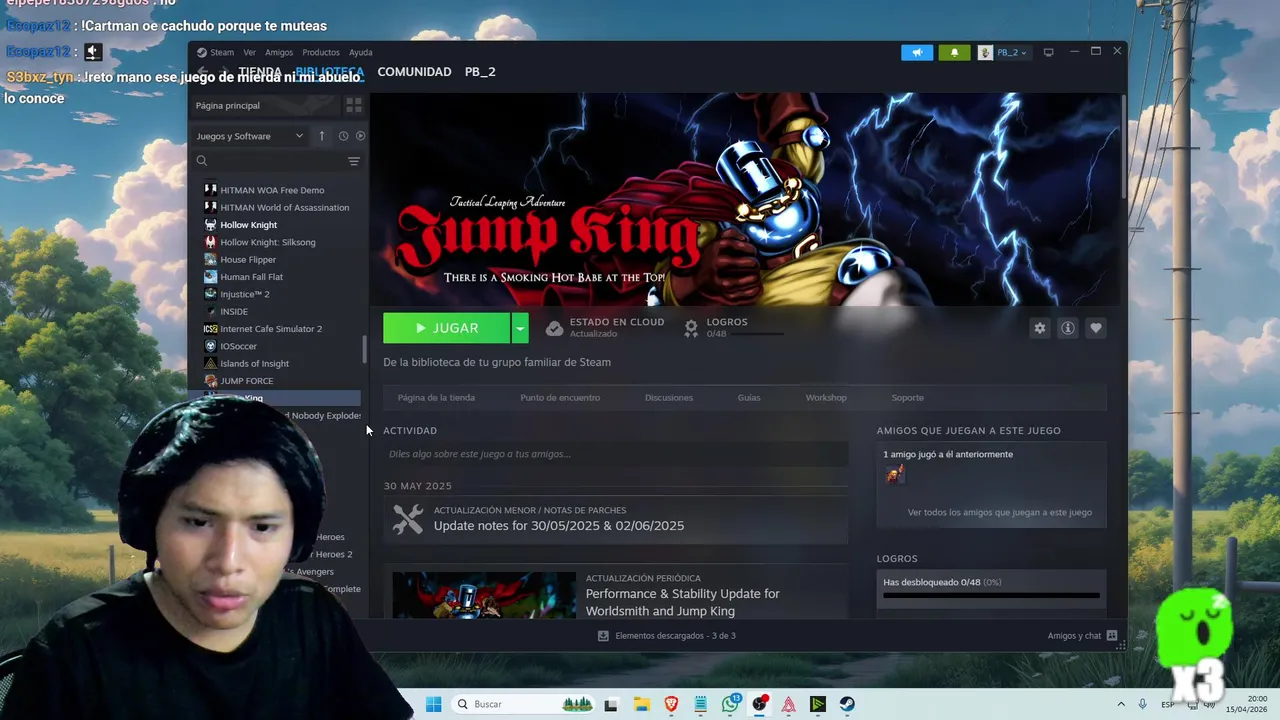Open the PB_2 profile tab

(480, 72)
